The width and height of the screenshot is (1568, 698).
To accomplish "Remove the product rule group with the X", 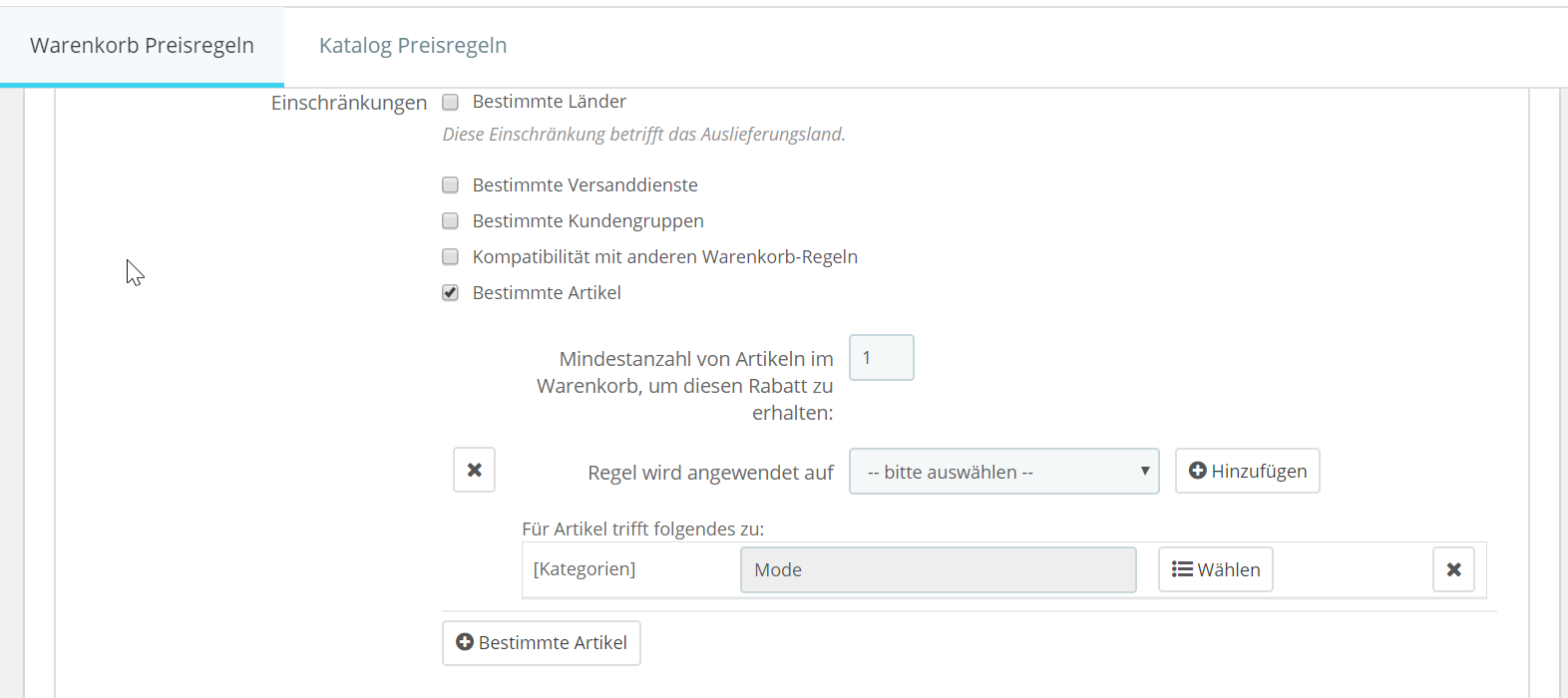I will [x=474, y=470].
